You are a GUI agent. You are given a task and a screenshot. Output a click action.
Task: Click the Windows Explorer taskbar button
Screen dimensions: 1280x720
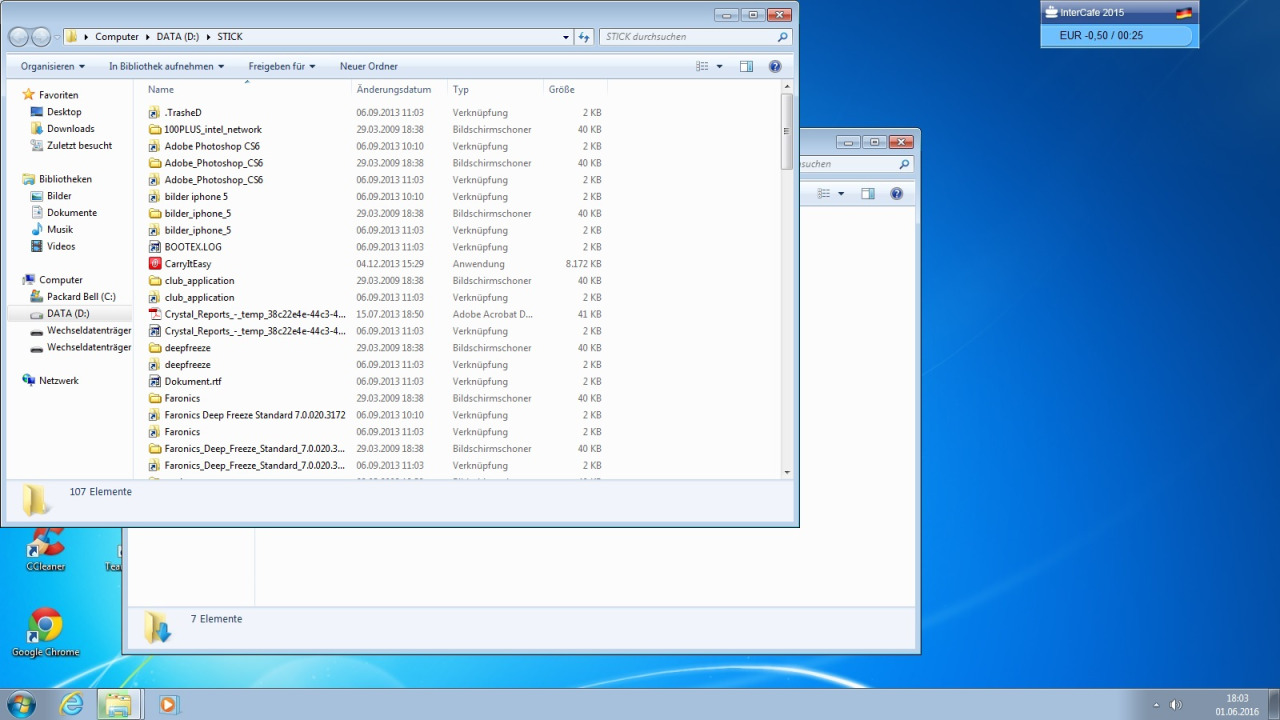pyautogui.click(x=118, y=704)
